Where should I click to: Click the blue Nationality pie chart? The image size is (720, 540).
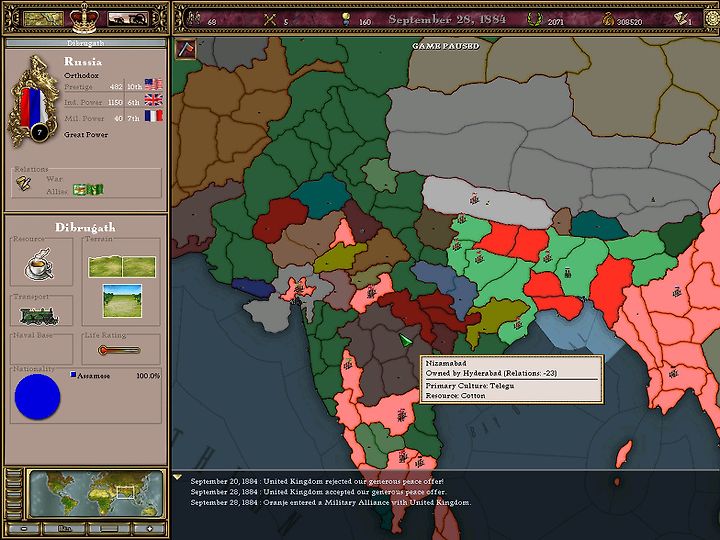(x=37, y=396)
